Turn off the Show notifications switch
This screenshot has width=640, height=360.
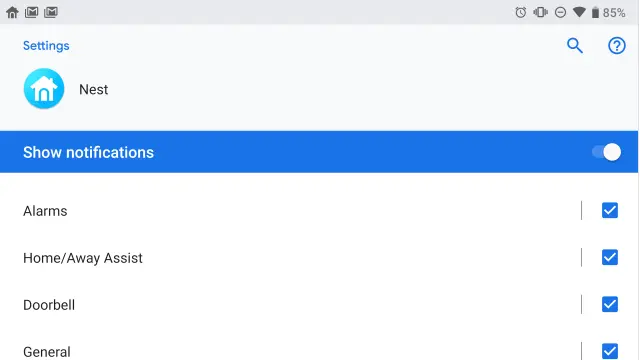pos(607,152)
